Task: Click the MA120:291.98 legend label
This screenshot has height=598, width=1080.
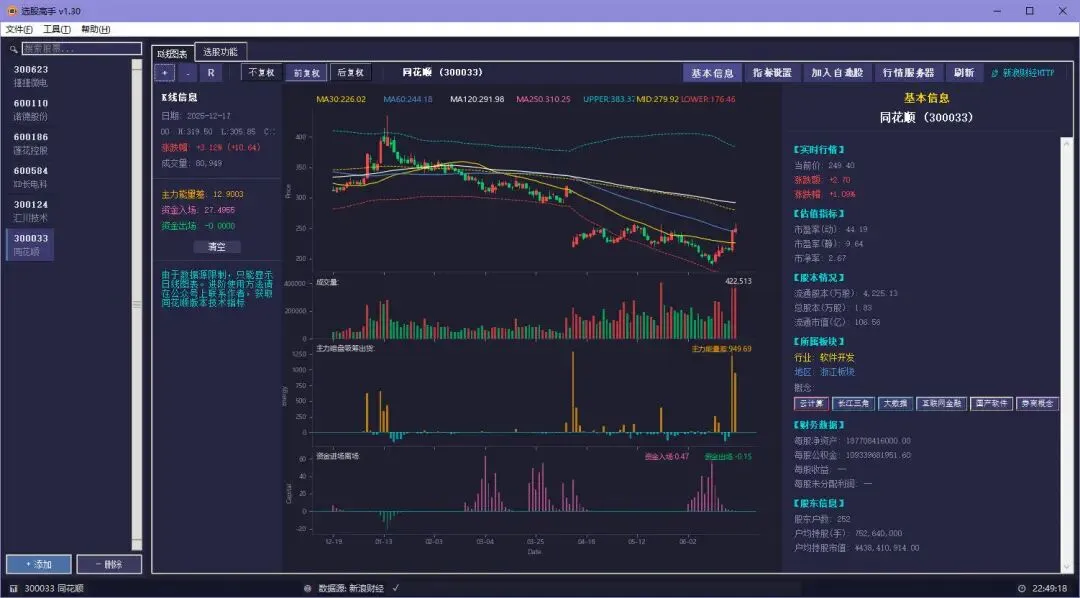Action: point(477,99)
